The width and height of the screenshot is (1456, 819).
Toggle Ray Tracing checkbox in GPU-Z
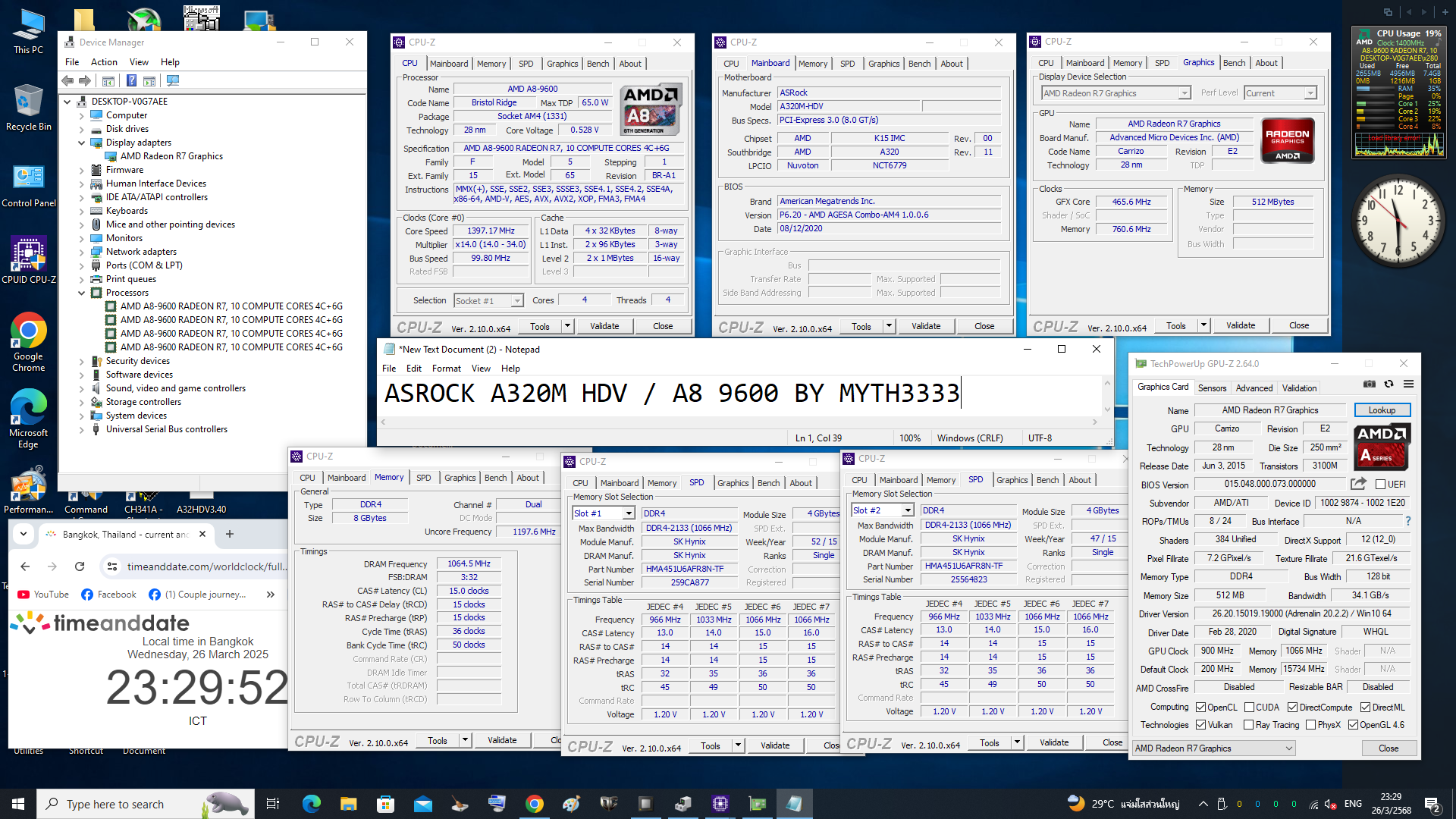click(1249, 725)
